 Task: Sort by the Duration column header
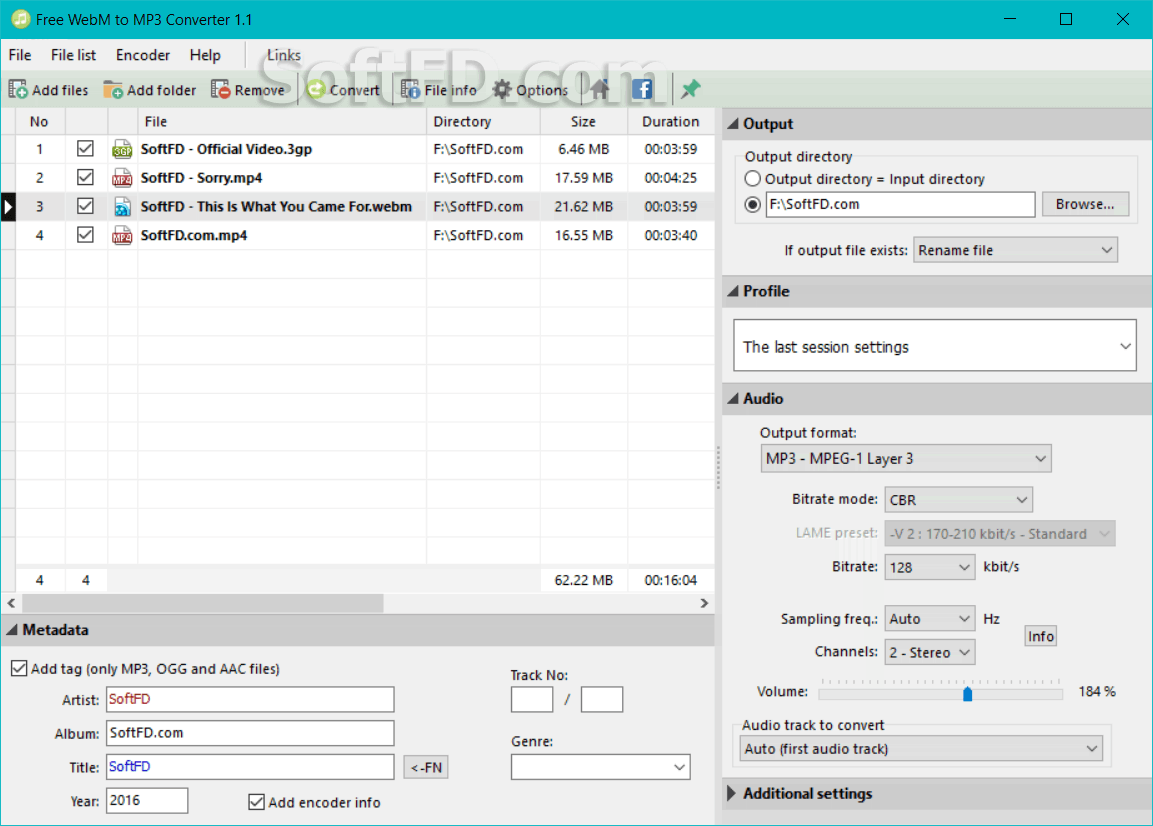tap(671, 122)
